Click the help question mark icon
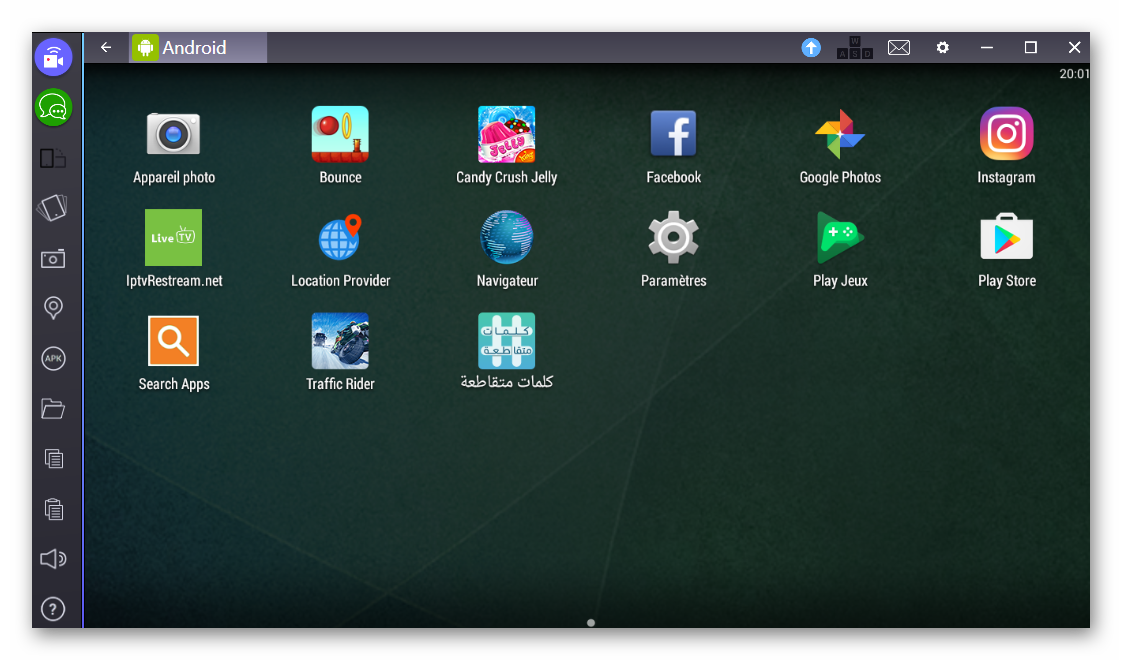This screenshot has width=1122, height=660. (53, 608)
